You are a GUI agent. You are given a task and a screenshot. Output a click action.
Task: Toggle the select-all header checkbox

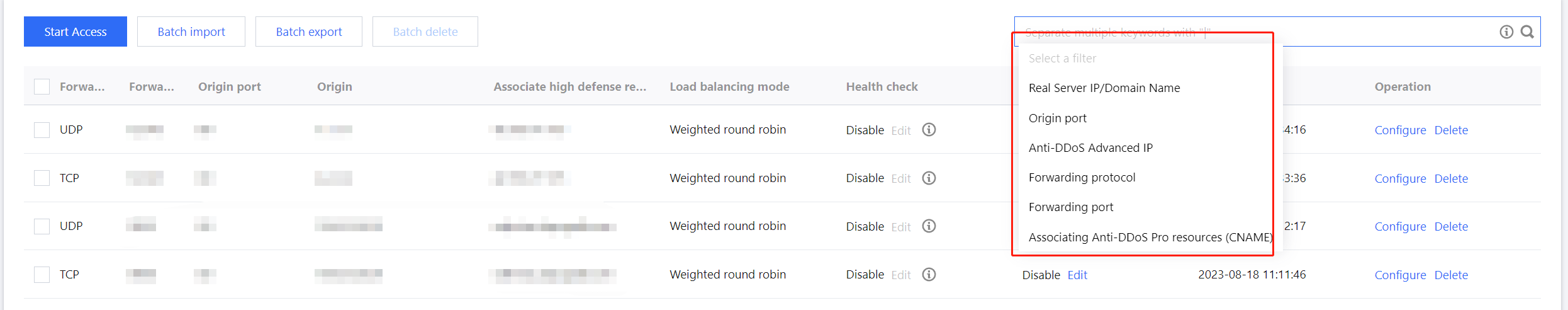42,87
